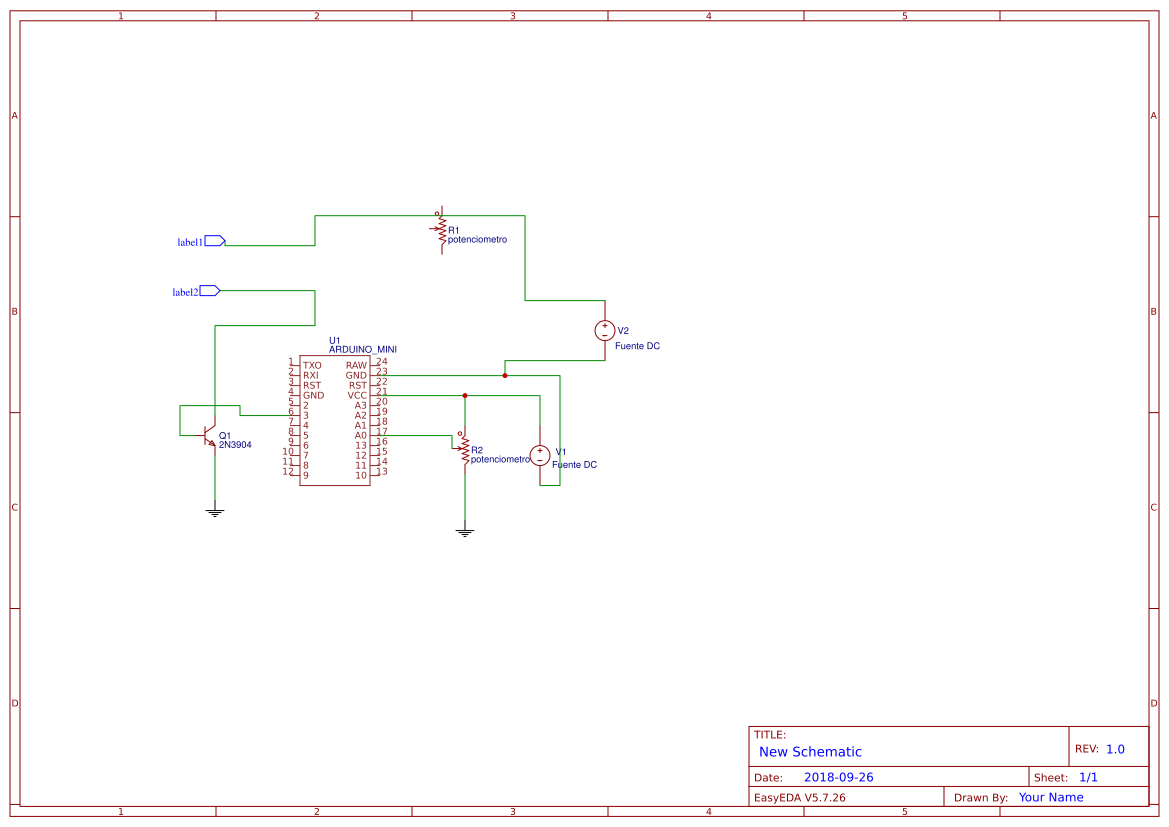
Task: Select ground symbol below potentiometer R2
Action: coord(464,532)
